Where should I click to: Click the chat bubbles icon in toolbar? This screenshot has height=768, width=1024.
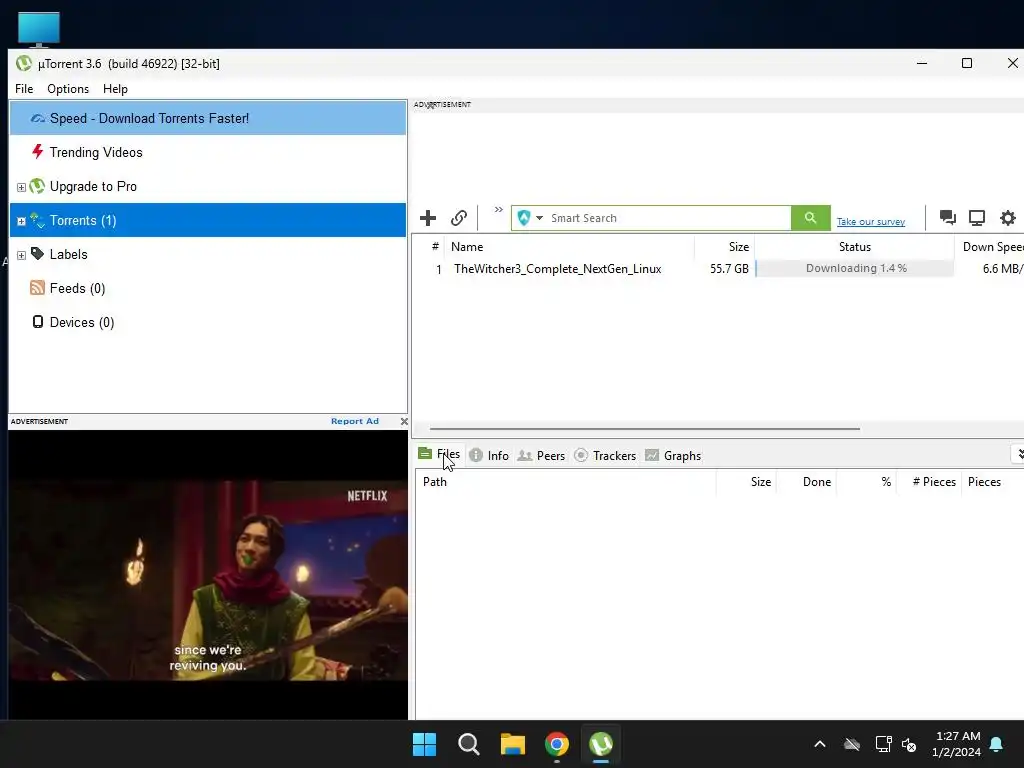[x=948, y=217]
